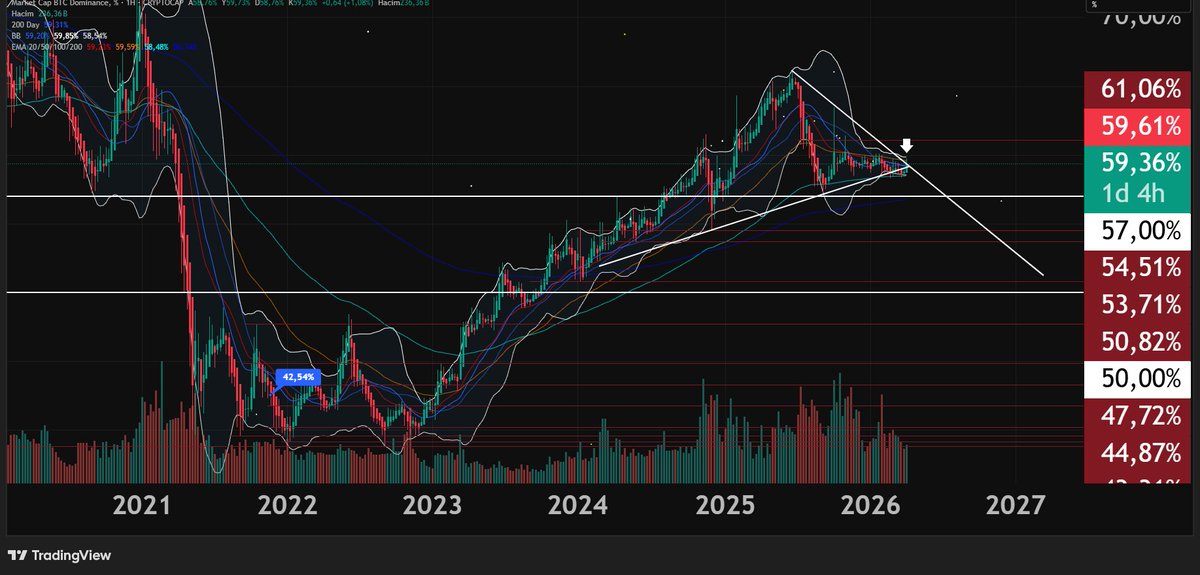Image resolution: width=1200 pixels, height=575 pixels.
Task: Click the TradingView logo
Action: tap(60, 555)
